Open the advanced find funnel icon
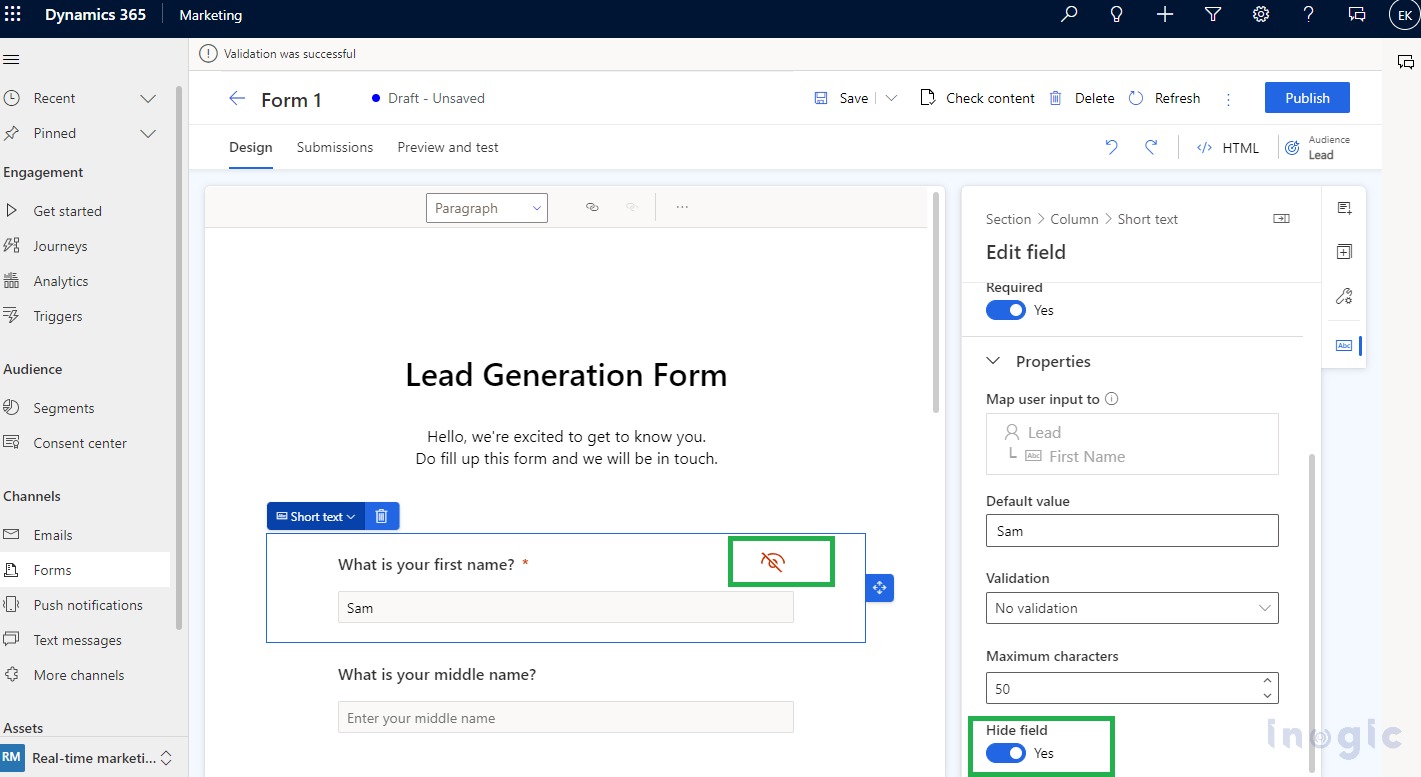 [x=1213, y=15]
